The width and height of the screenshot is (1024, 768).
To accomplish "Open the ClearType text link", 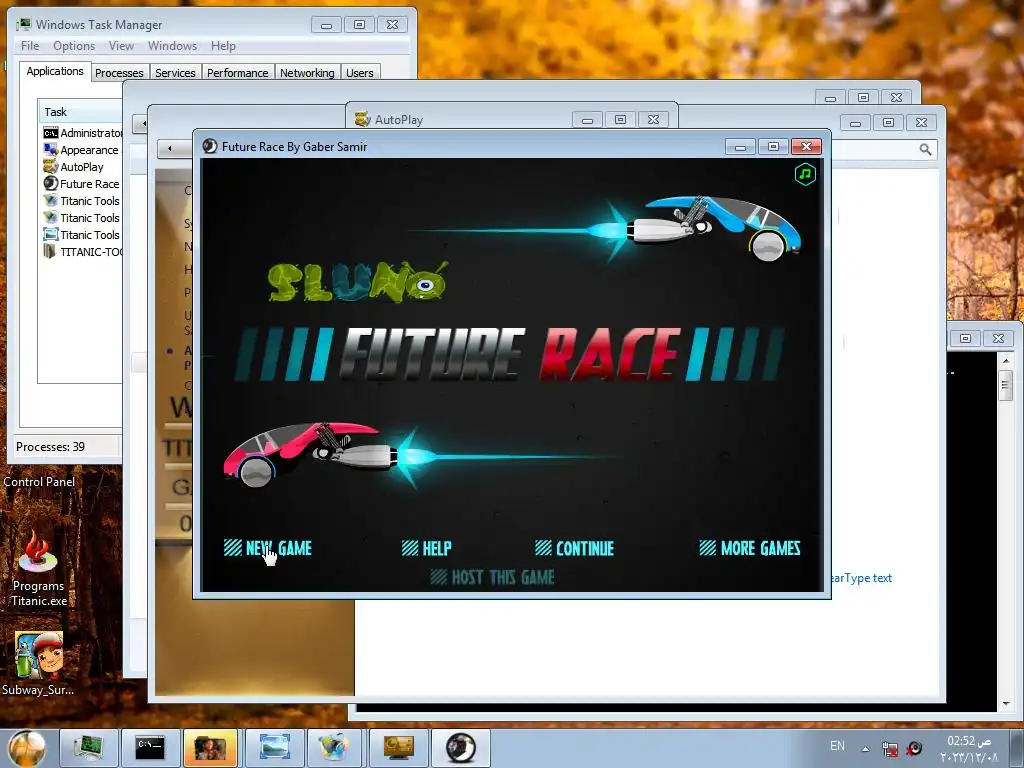I will pyautogui.click(x=862, y=578).
